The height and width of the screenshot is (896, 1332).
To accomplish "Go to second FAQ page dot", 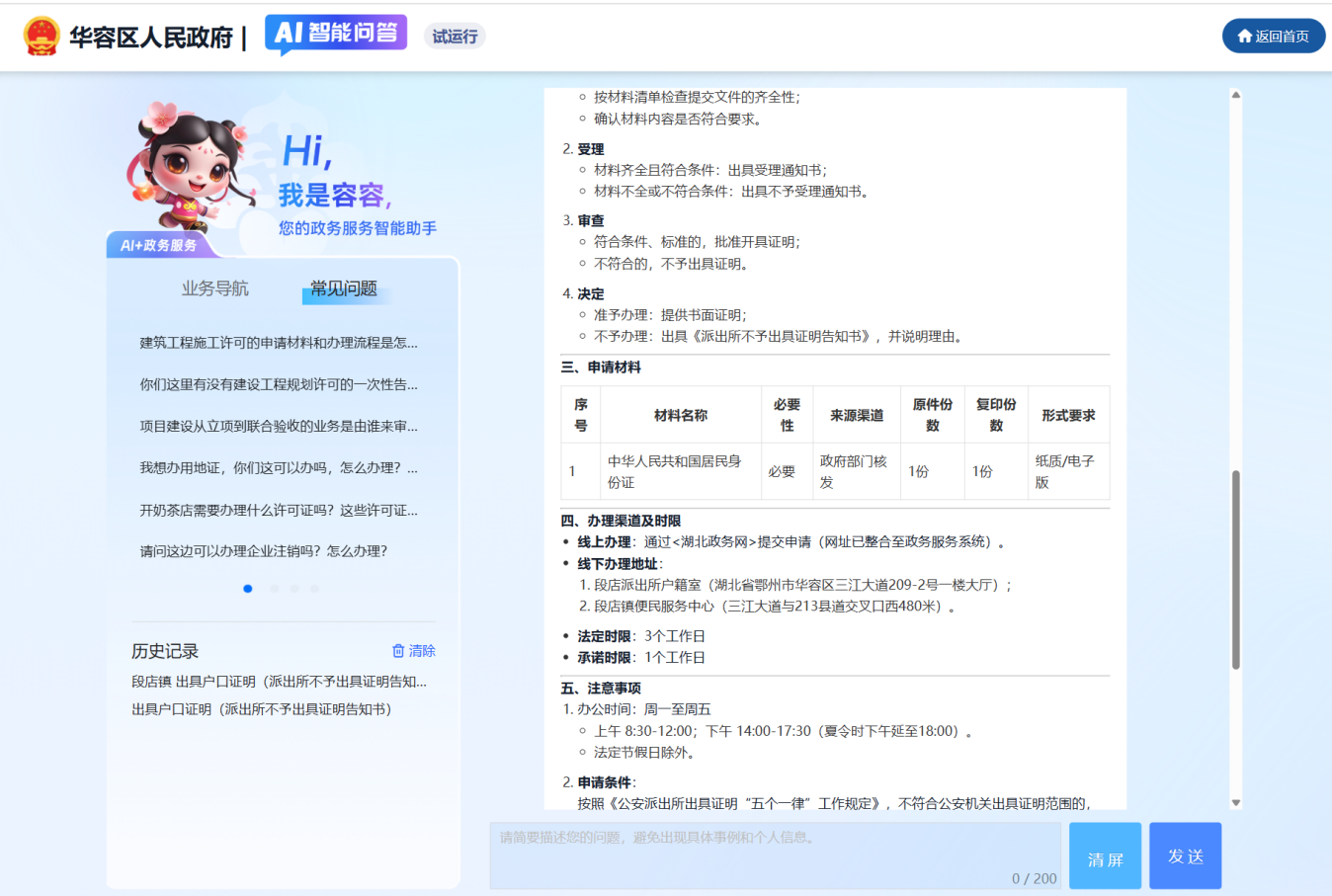I will 274,589.
